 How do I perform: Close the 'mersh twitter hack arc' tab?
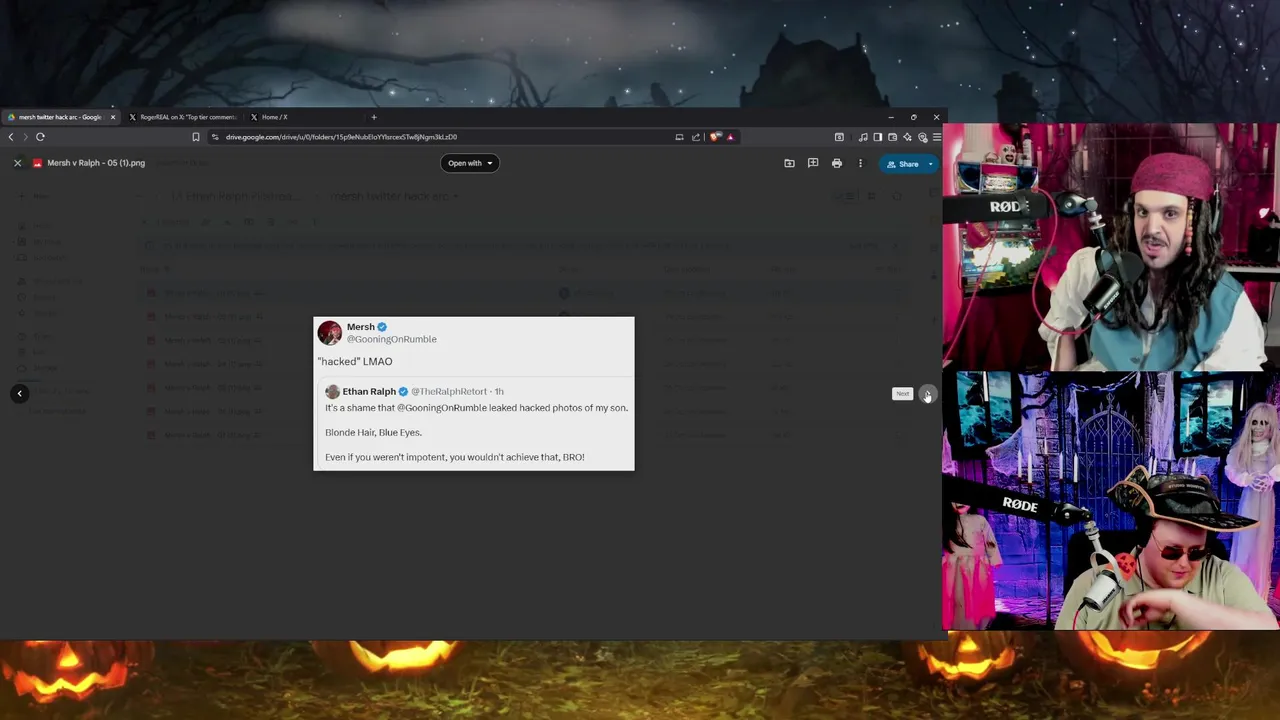pyautogui.click(x=113, y=117)
